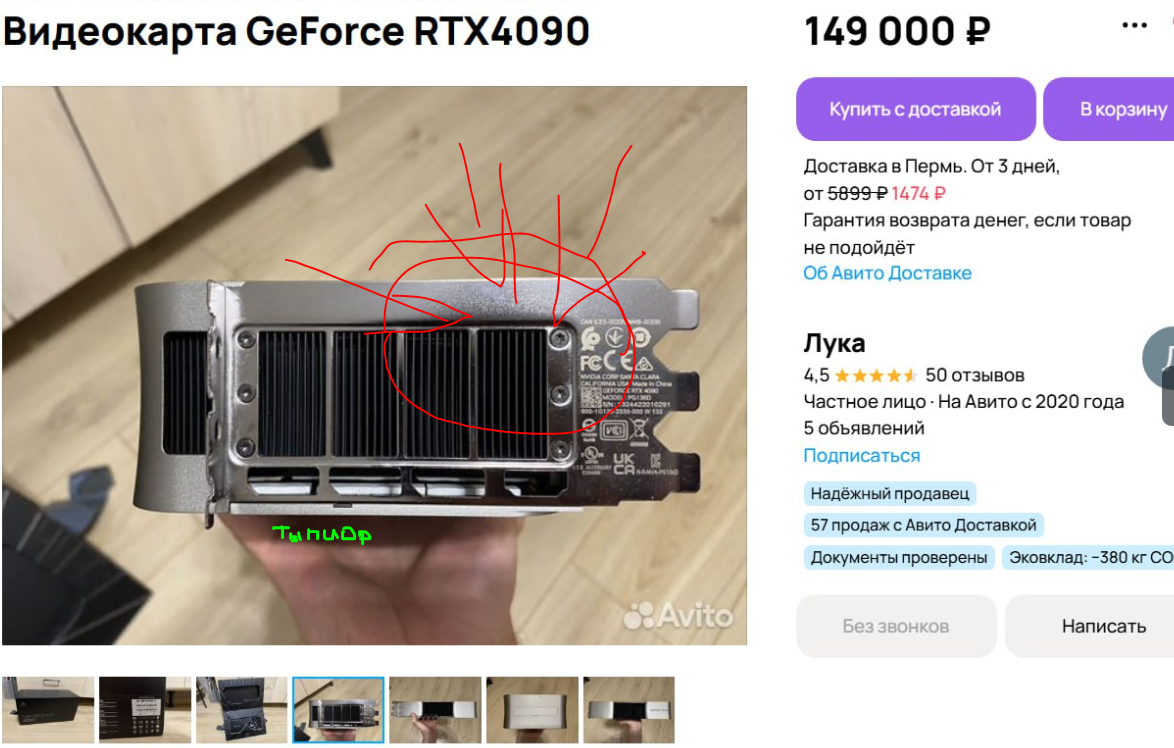The height and width of the screenshot is (748, 1174).
Task: Select second thumbnail with box label
Action: [x=145, y=710]
